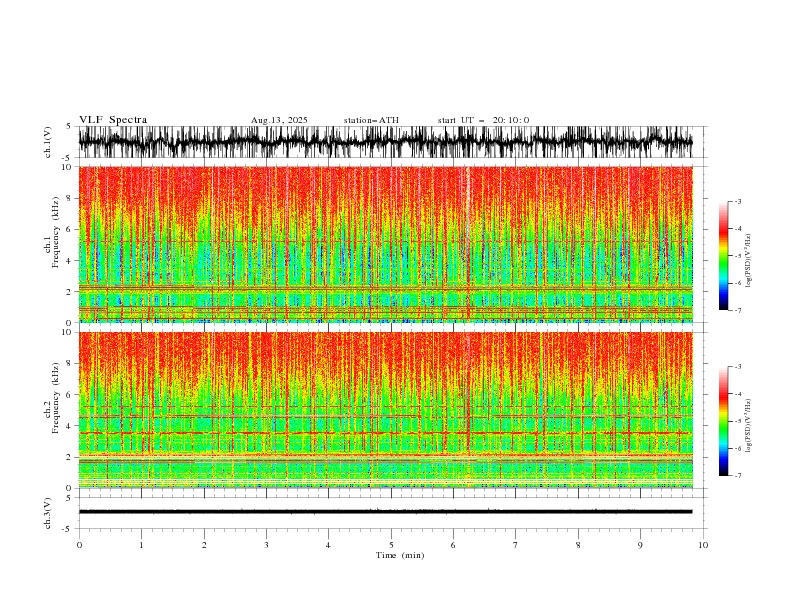
Task: Click the "-3" tick on ch.1 color bar
Action: (738, 201)
